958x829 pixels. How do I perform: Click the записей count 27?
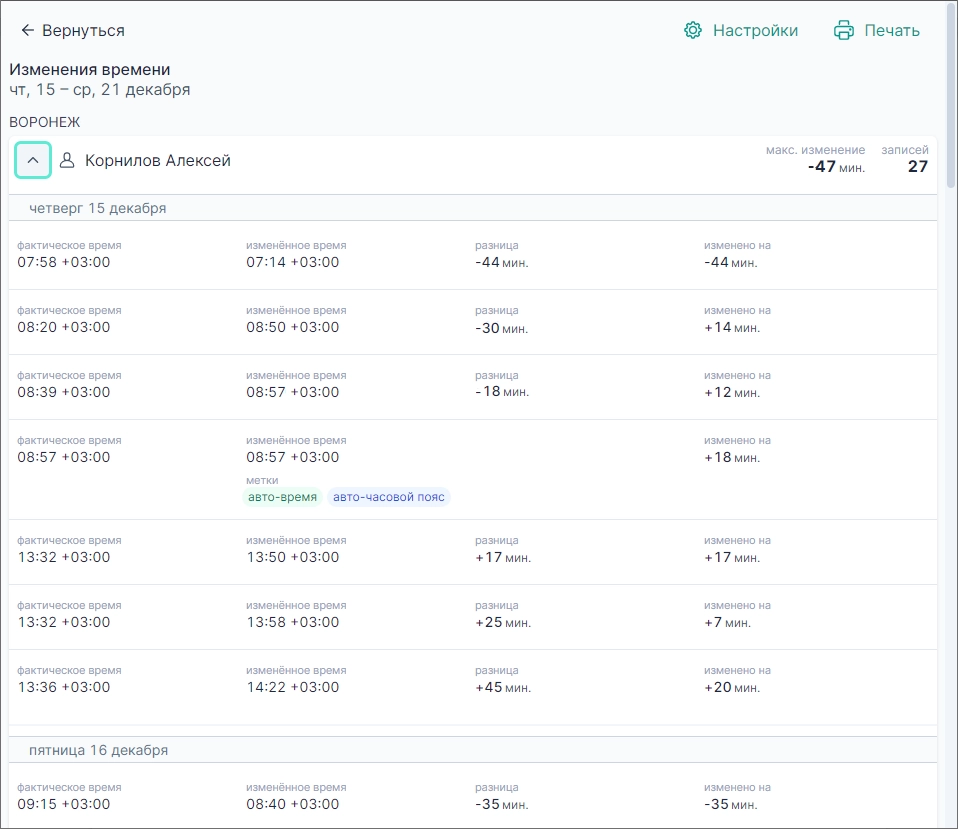tap(917, 167)
